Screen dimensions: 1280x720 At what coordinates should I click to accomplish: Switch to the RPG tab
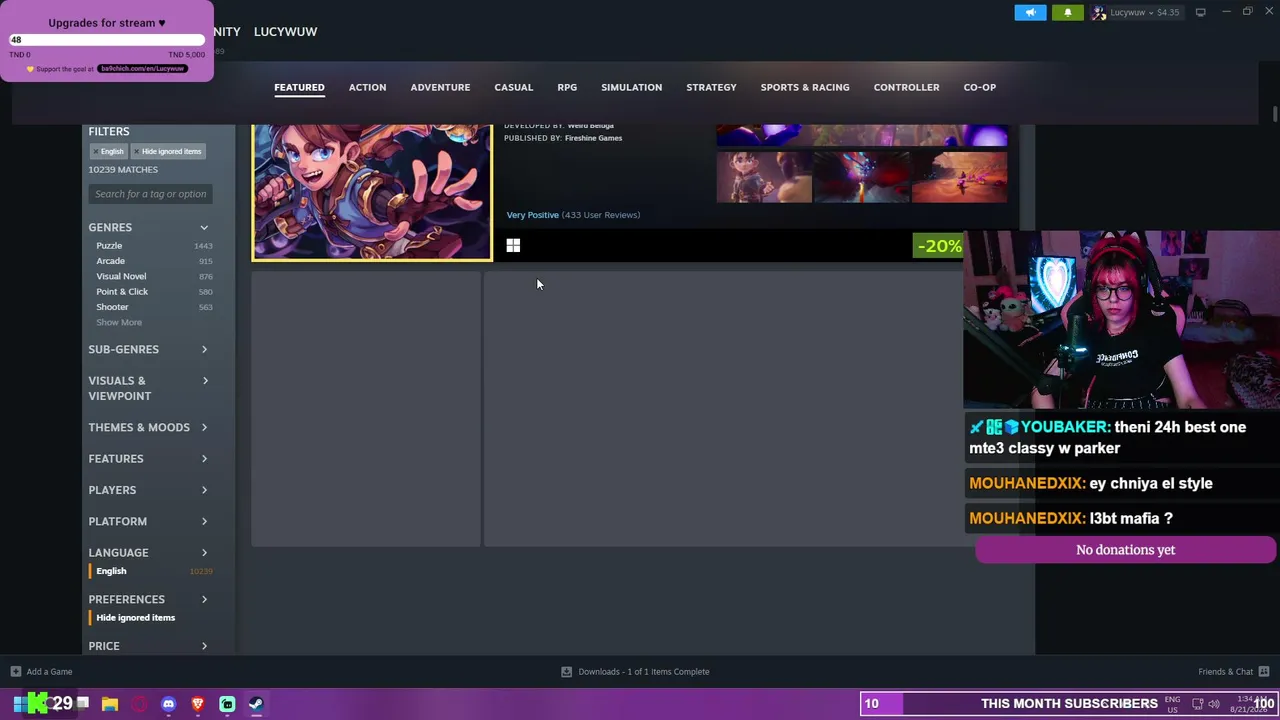tap(567, 87)
